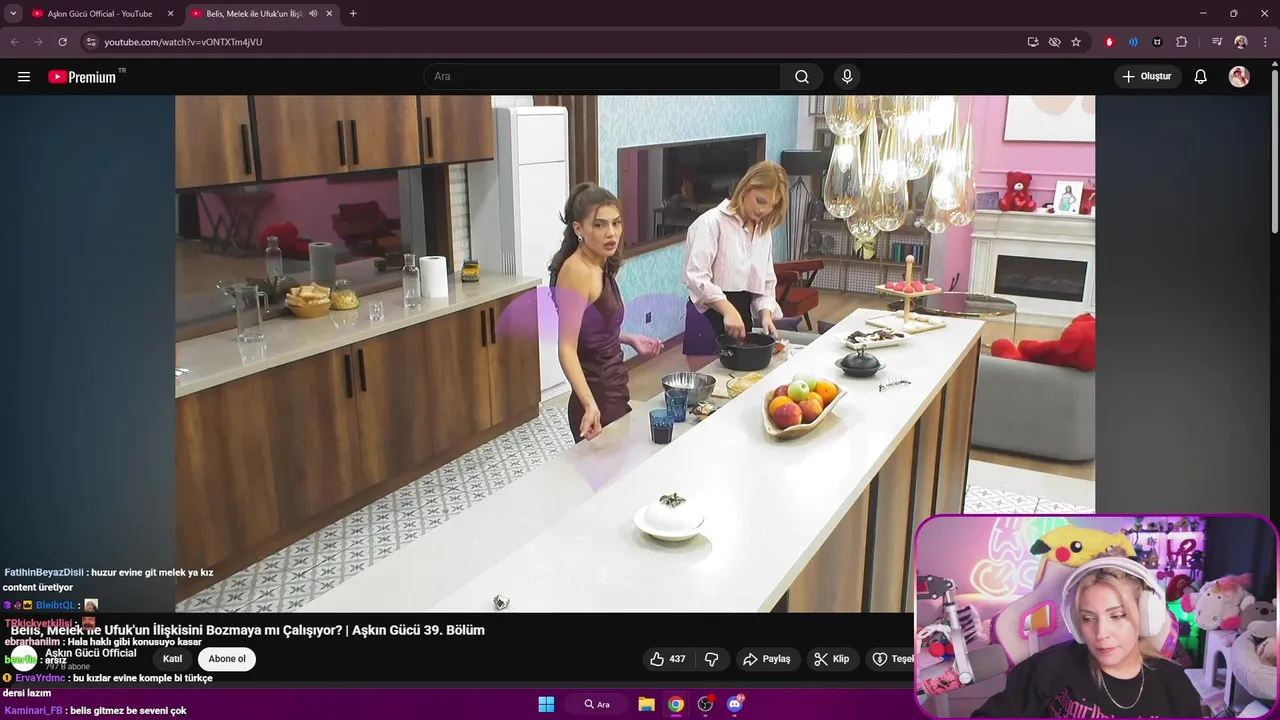Click the install app icon in address bar
This screenshot has width=1280, height=720.
click(x=1033, y=42)
